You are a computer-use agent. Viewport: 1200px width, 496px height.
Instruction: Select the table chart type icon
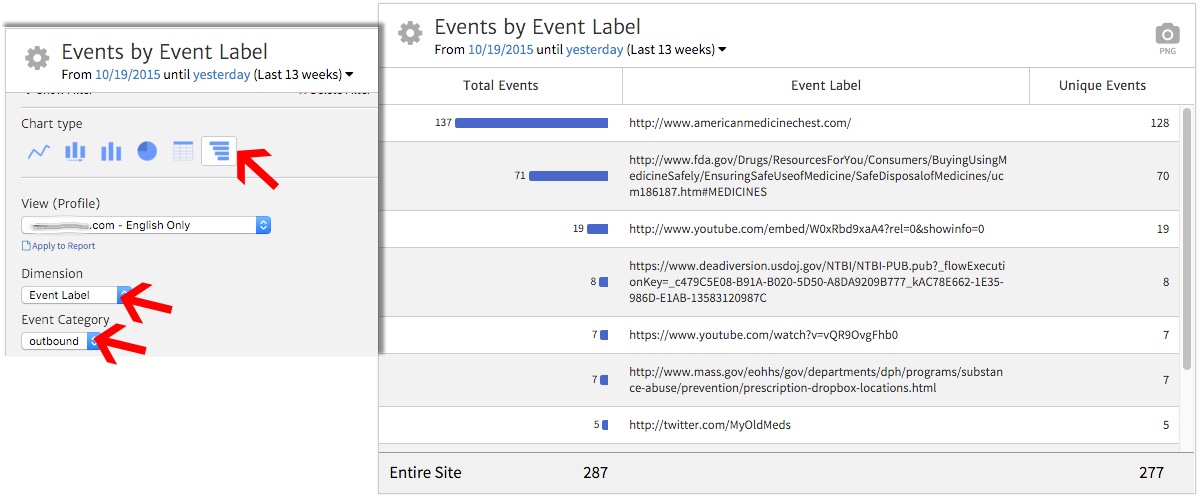point(183,152)
